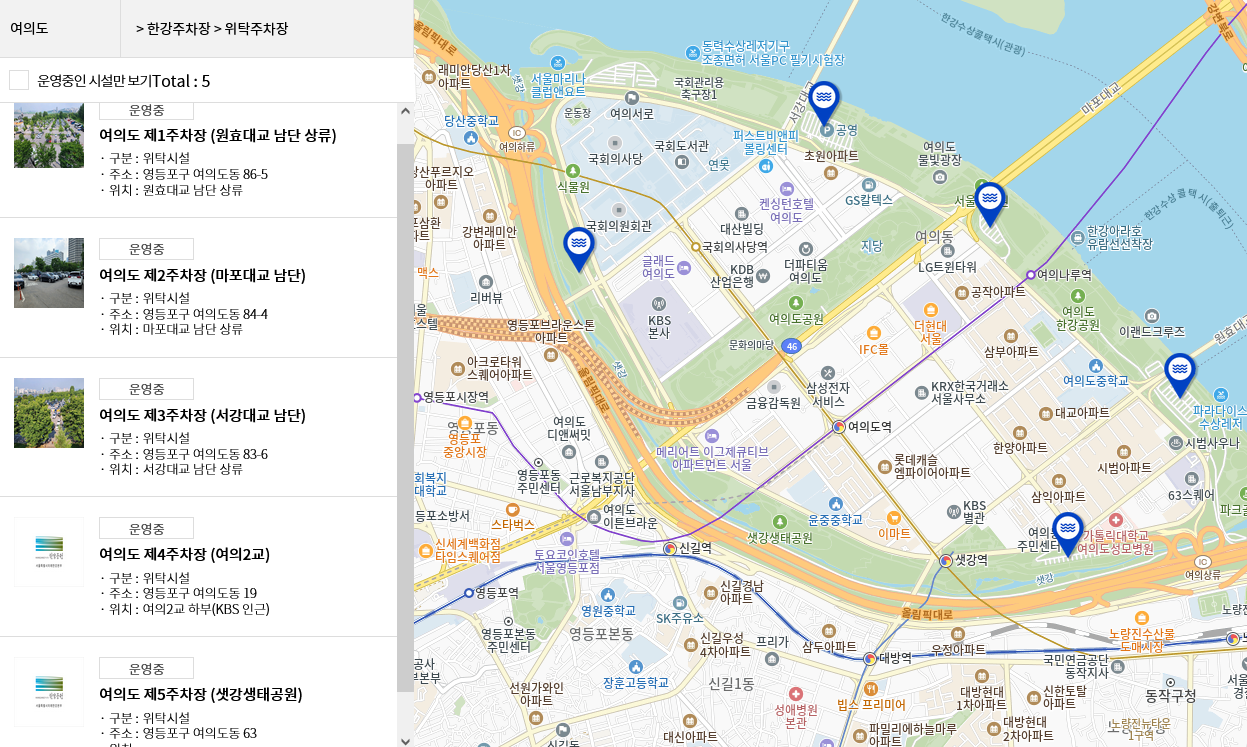Click the wave marker near 여의도 물빛광장
Screen dimensions: 1247x747
990,204
